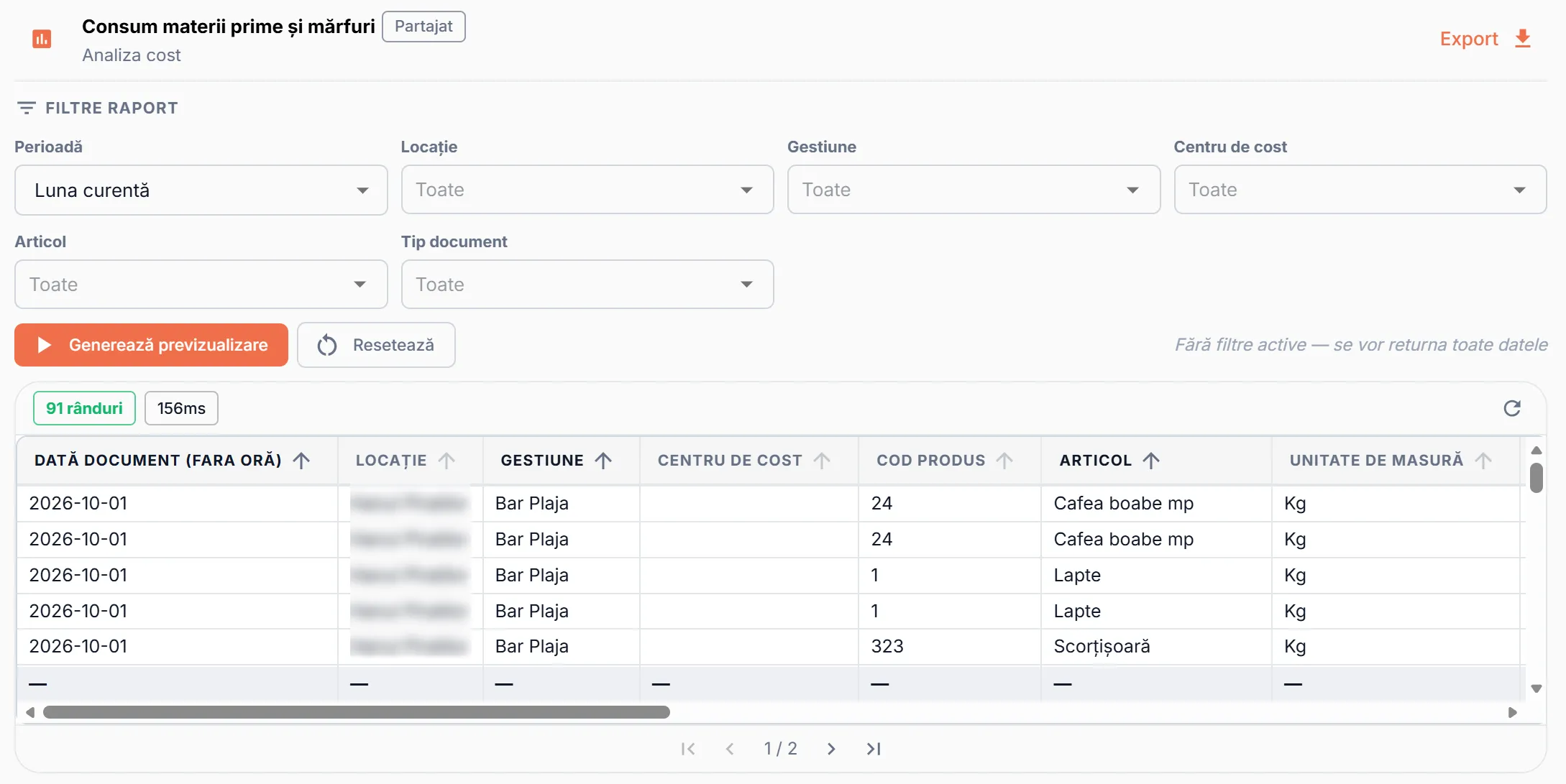Expand the Gestiune filter dropdown
Image resolution: width=1566 pixels, height=784 pixels.
974,190
